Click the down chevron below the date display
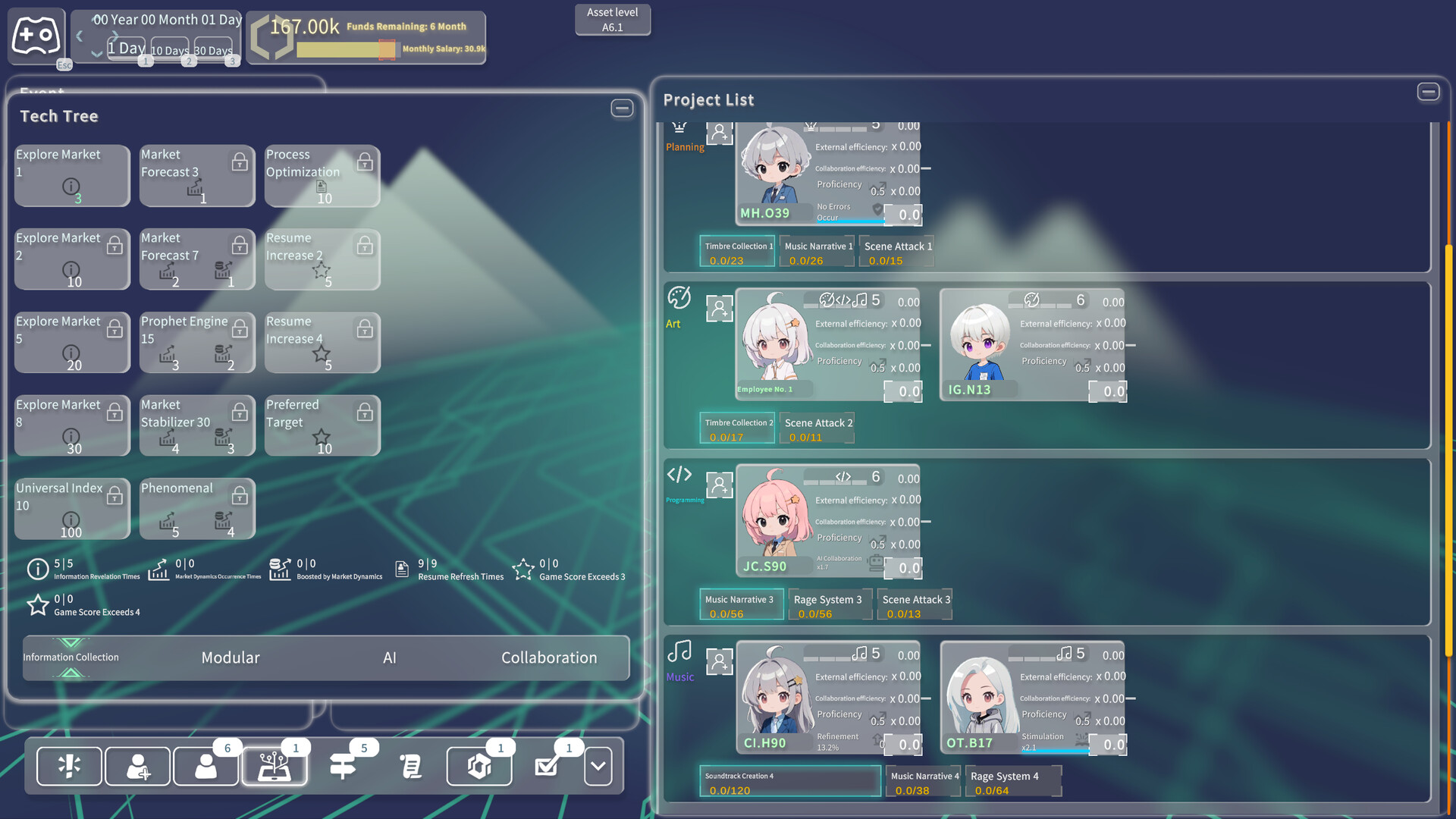Image resolution: width=1456 pixels, height=819 pixels. click(x=96, y=54)
